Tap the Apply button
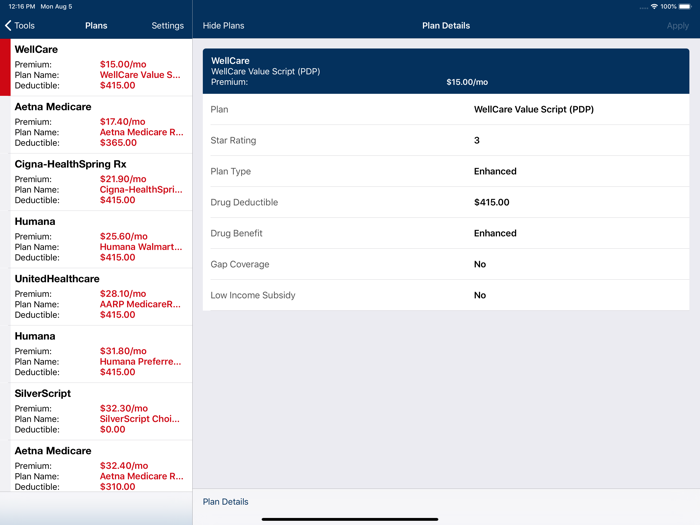Viewport: 700px width, 525px height. tap(677, 25)
